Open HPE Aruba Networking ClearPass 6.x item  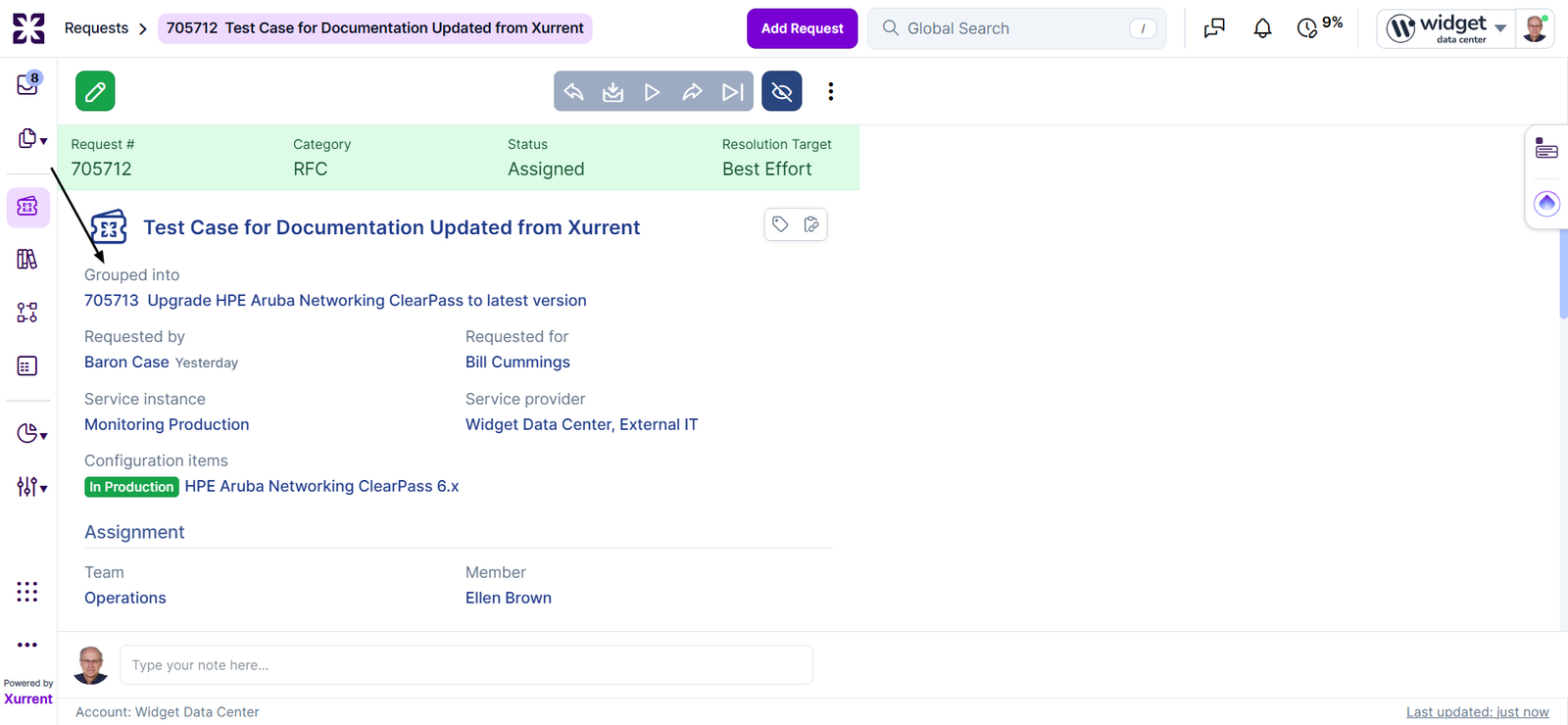pos(321,486)
